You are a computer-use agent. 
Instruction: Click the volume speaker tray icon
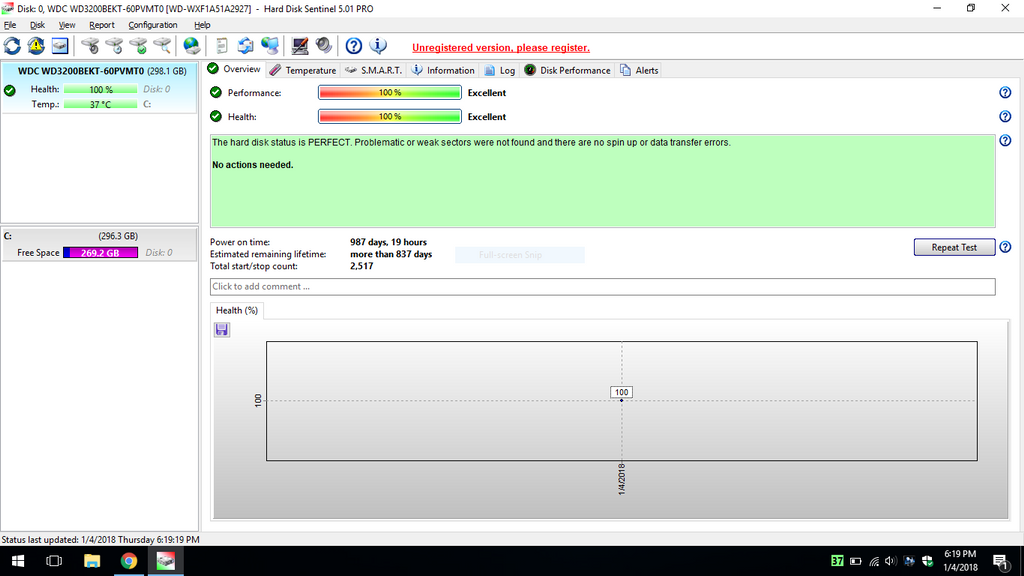click(891, 561)
